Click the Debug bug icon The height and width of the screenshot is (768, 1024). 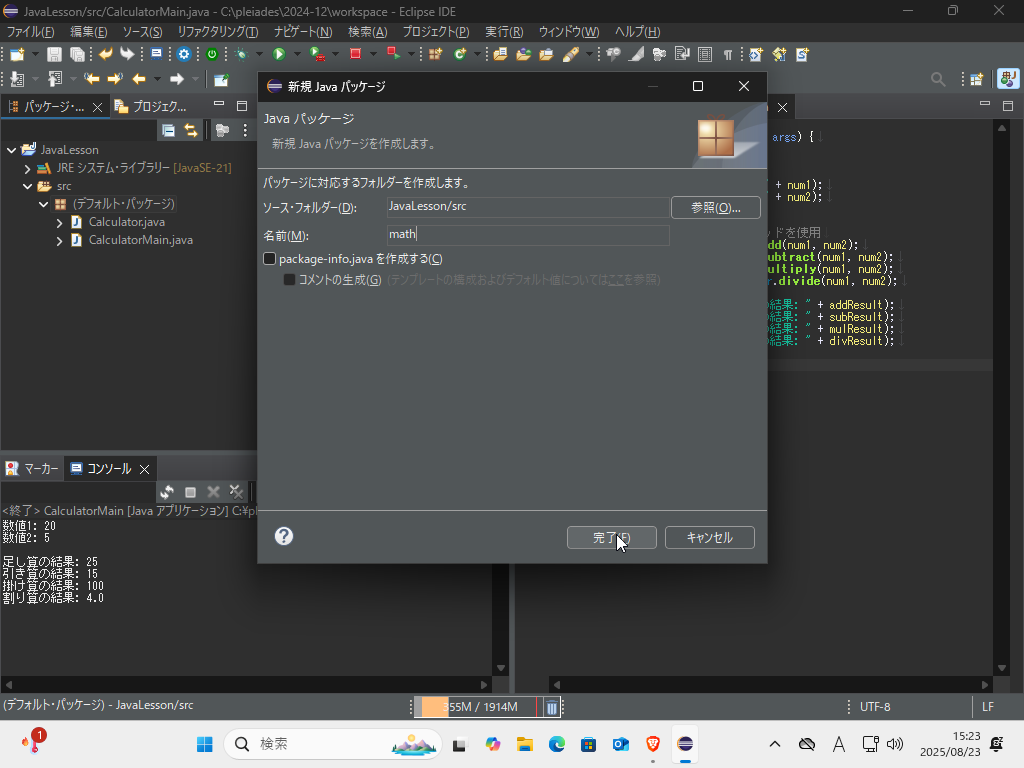pos(242,55)
